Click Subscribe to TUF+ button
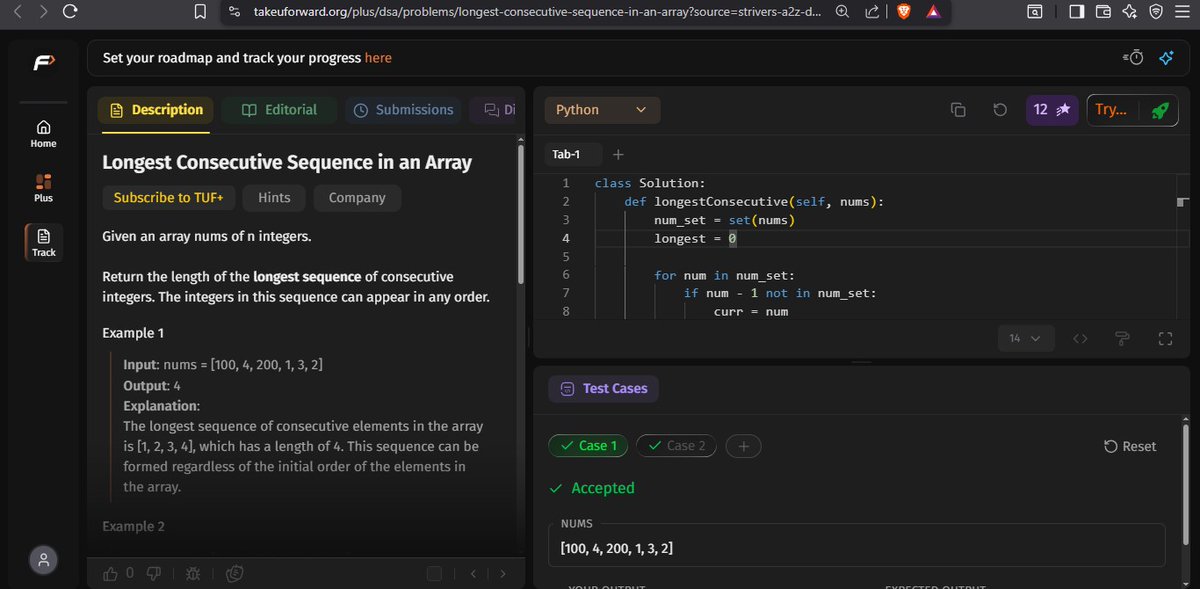Screen dimensions: 1200x589 point(169,198)
